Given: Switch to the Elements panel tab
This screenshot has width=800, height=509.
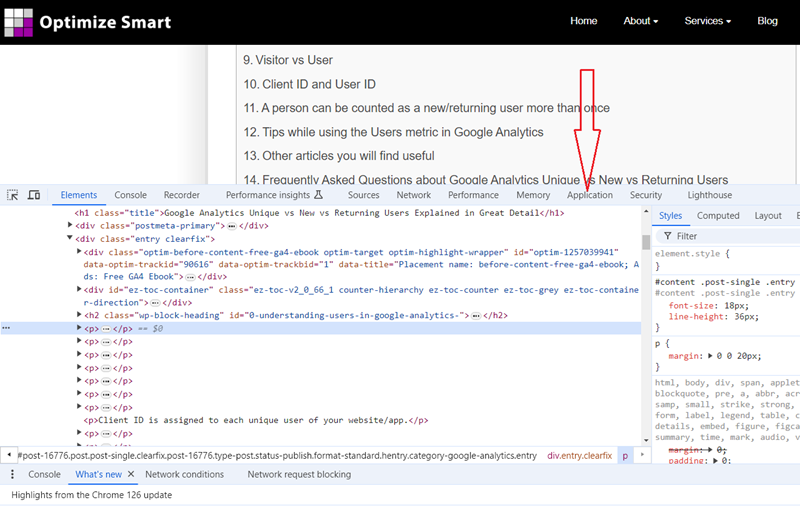Looking at the screenshot, I should click(x=79, y=195).
